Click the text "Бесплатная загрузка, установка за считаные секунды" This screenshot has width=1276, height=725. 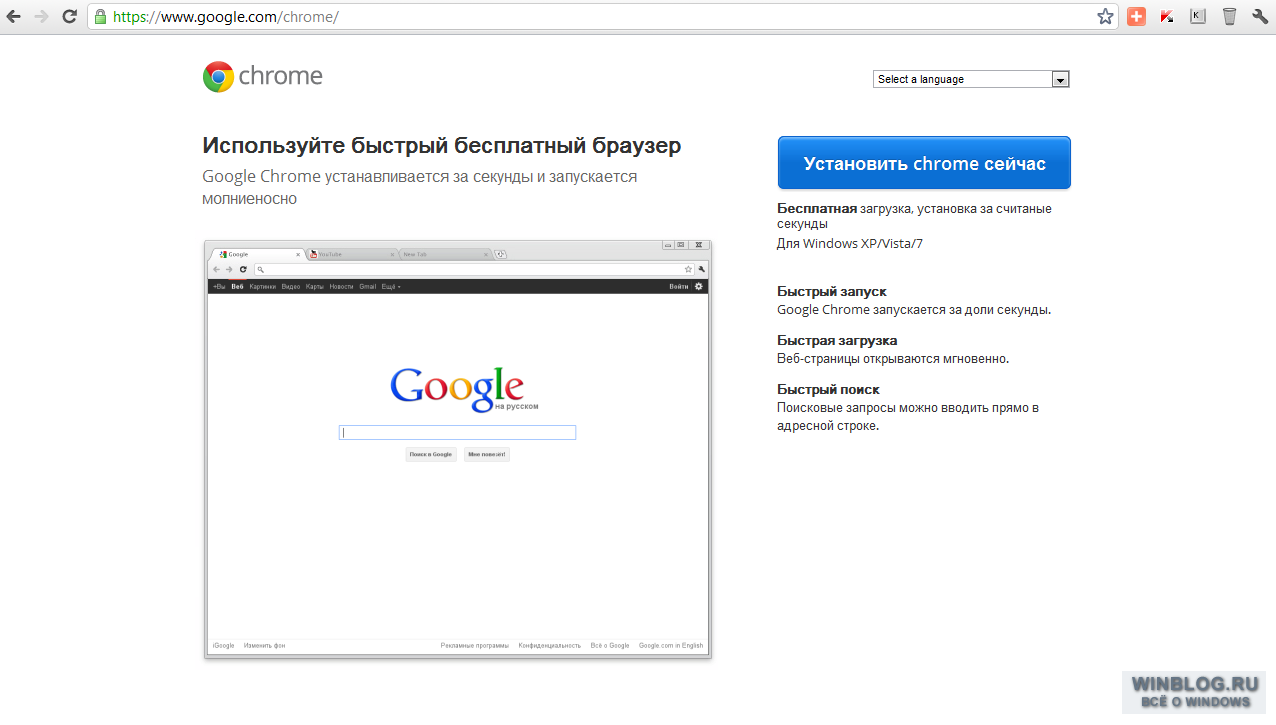tap(914, 216)
